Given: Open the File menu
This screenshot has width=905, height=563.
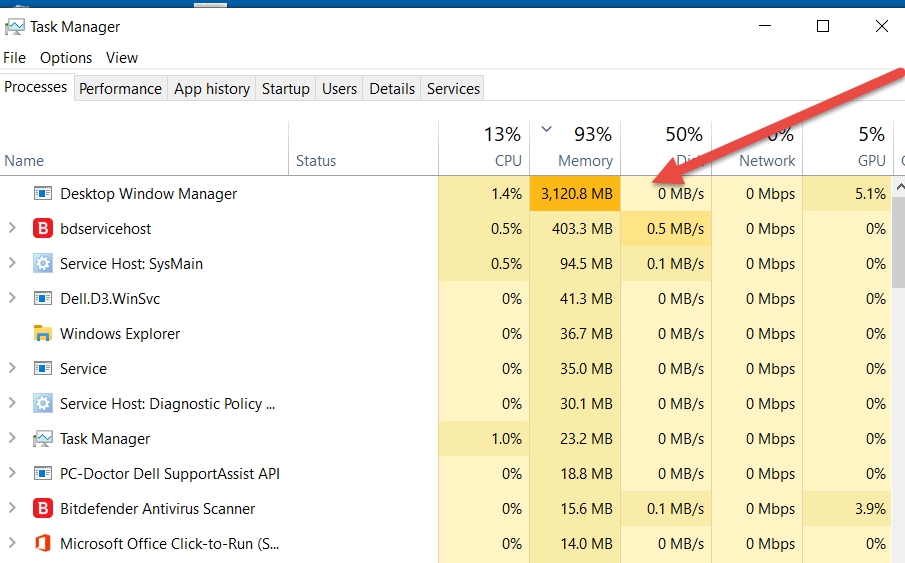Looking at the screenshot, I should point(14,58).
